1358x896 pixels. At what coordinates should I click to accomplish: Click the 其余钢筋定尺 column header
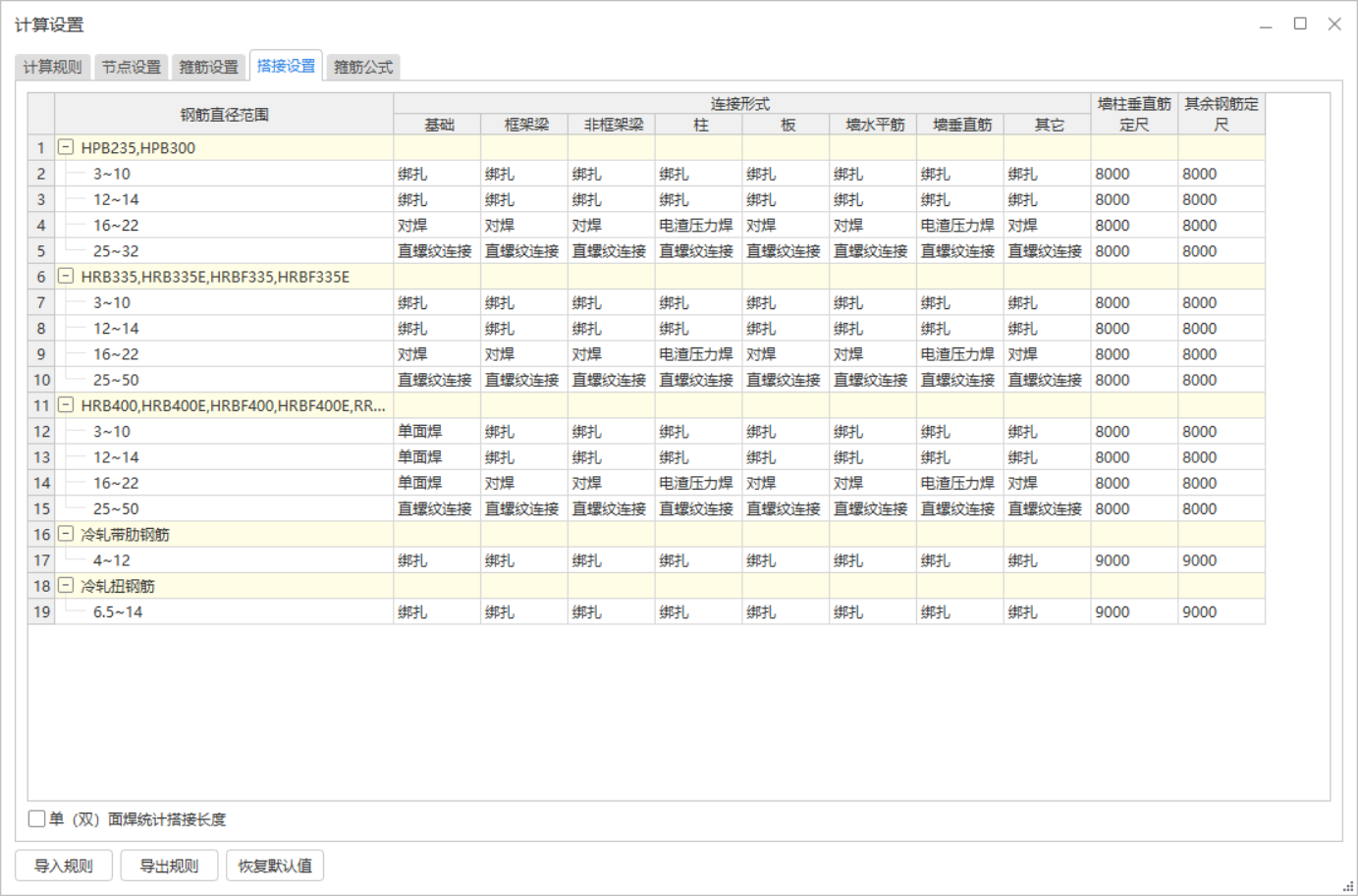point(1222,114)
